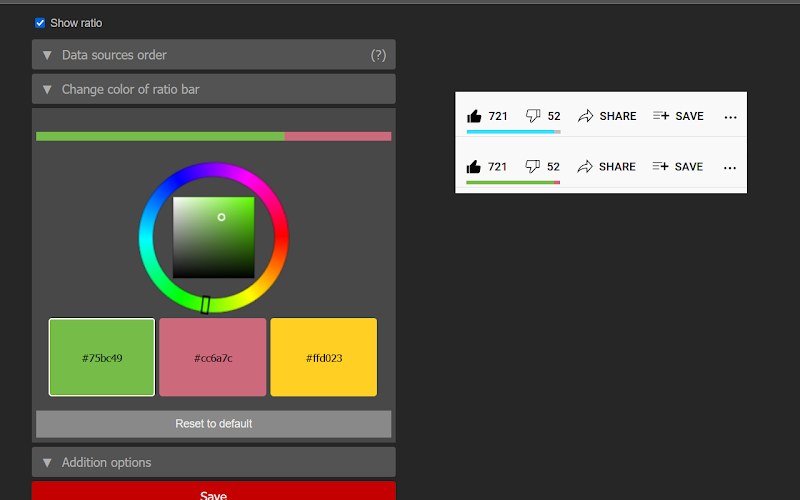Click the share arrow icon in the top preview row
800x500 pixels.
coord(586,116)
